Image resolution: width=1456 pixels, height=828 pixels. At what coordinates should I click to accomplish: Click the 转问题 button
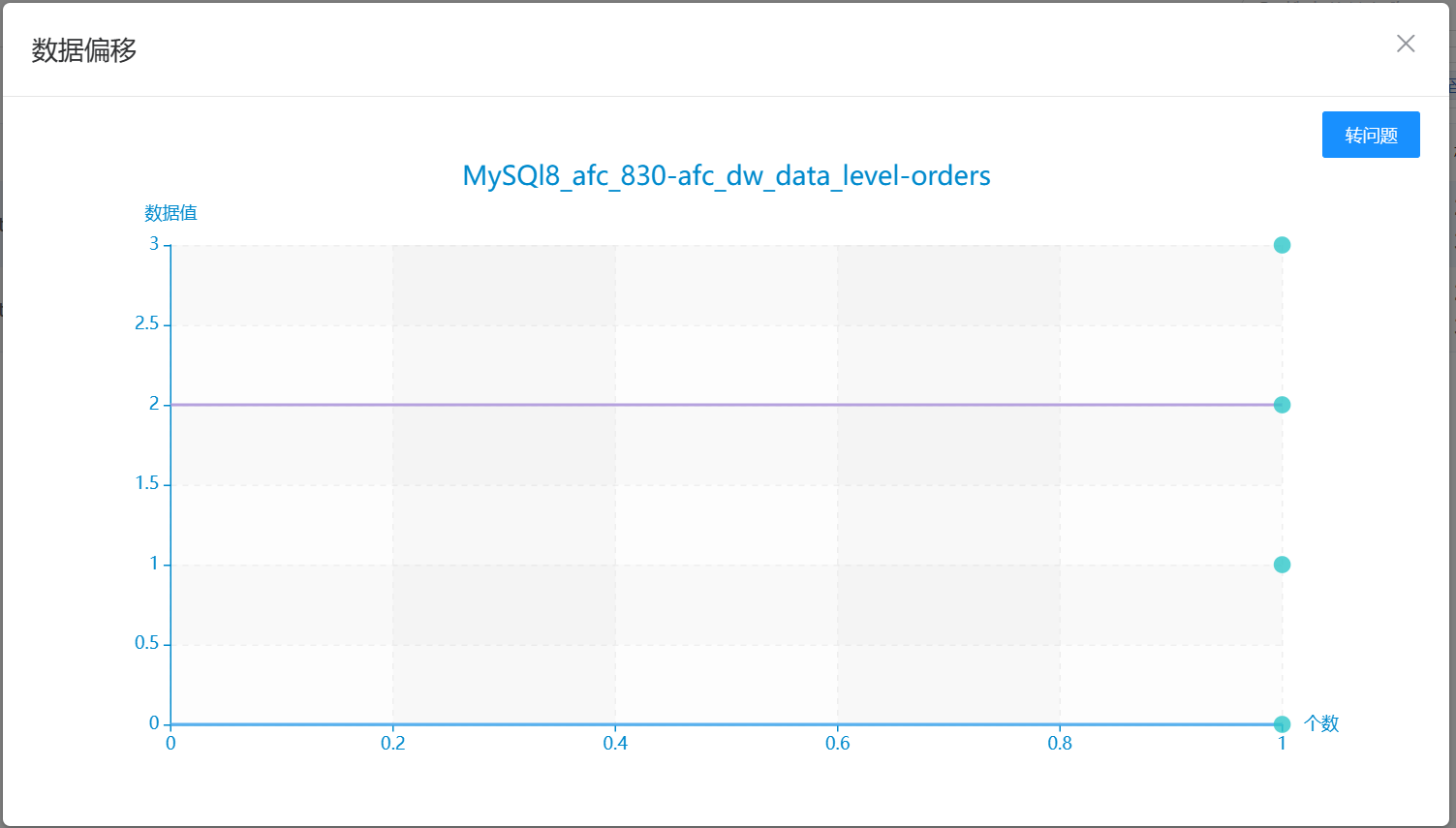(1371, 135)
